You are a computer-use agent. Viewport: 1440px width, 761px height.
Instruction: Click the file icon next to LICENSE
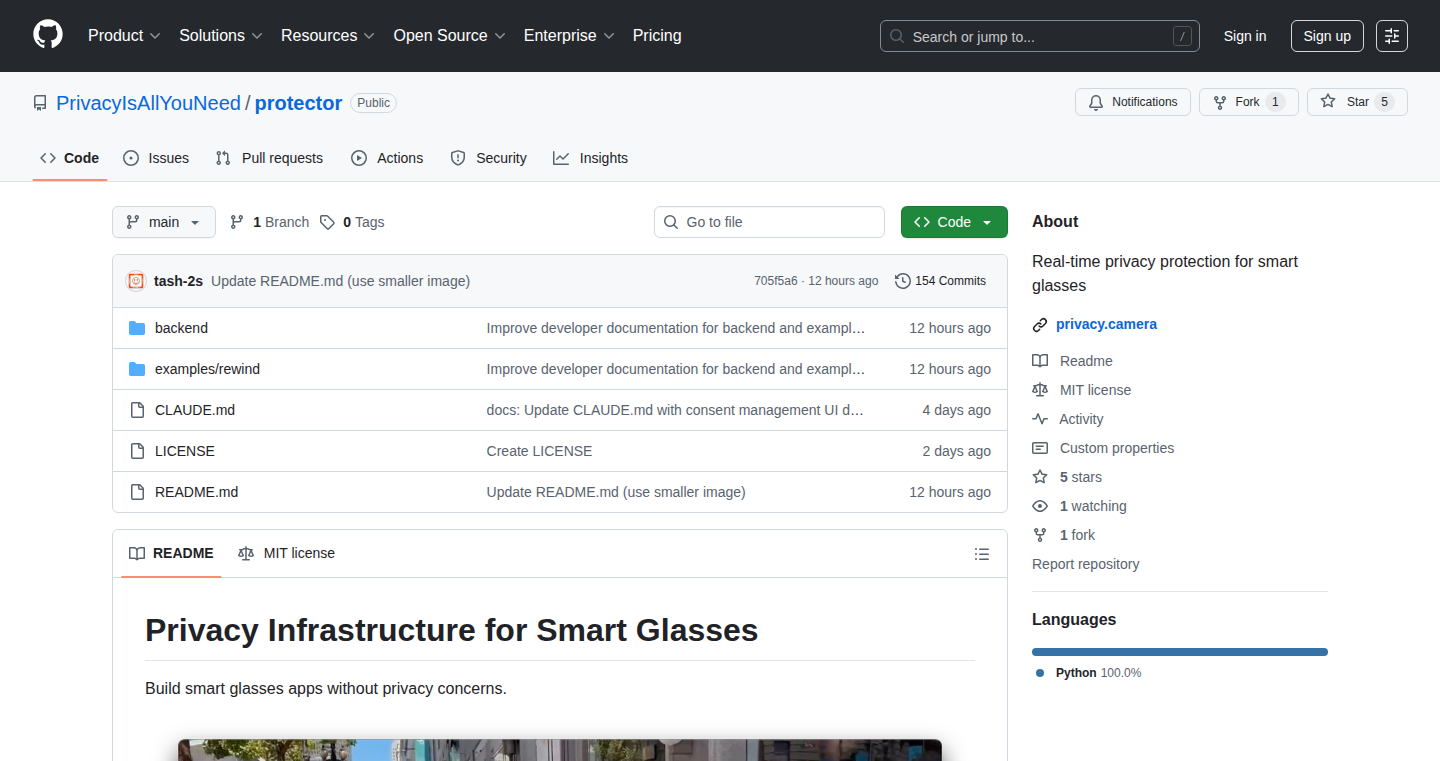pos(137,451)
